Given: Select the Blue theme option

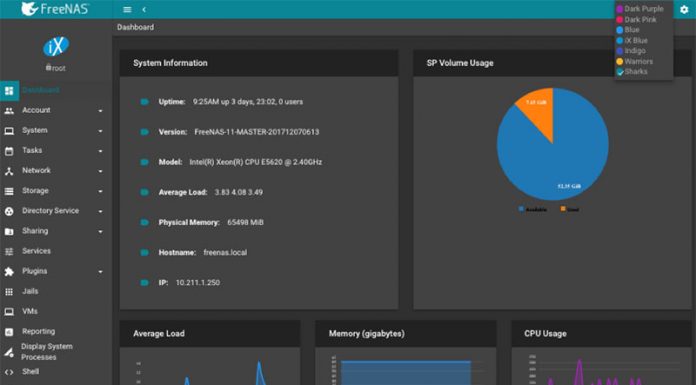Looking at the screenshot, I should point(628,30).
